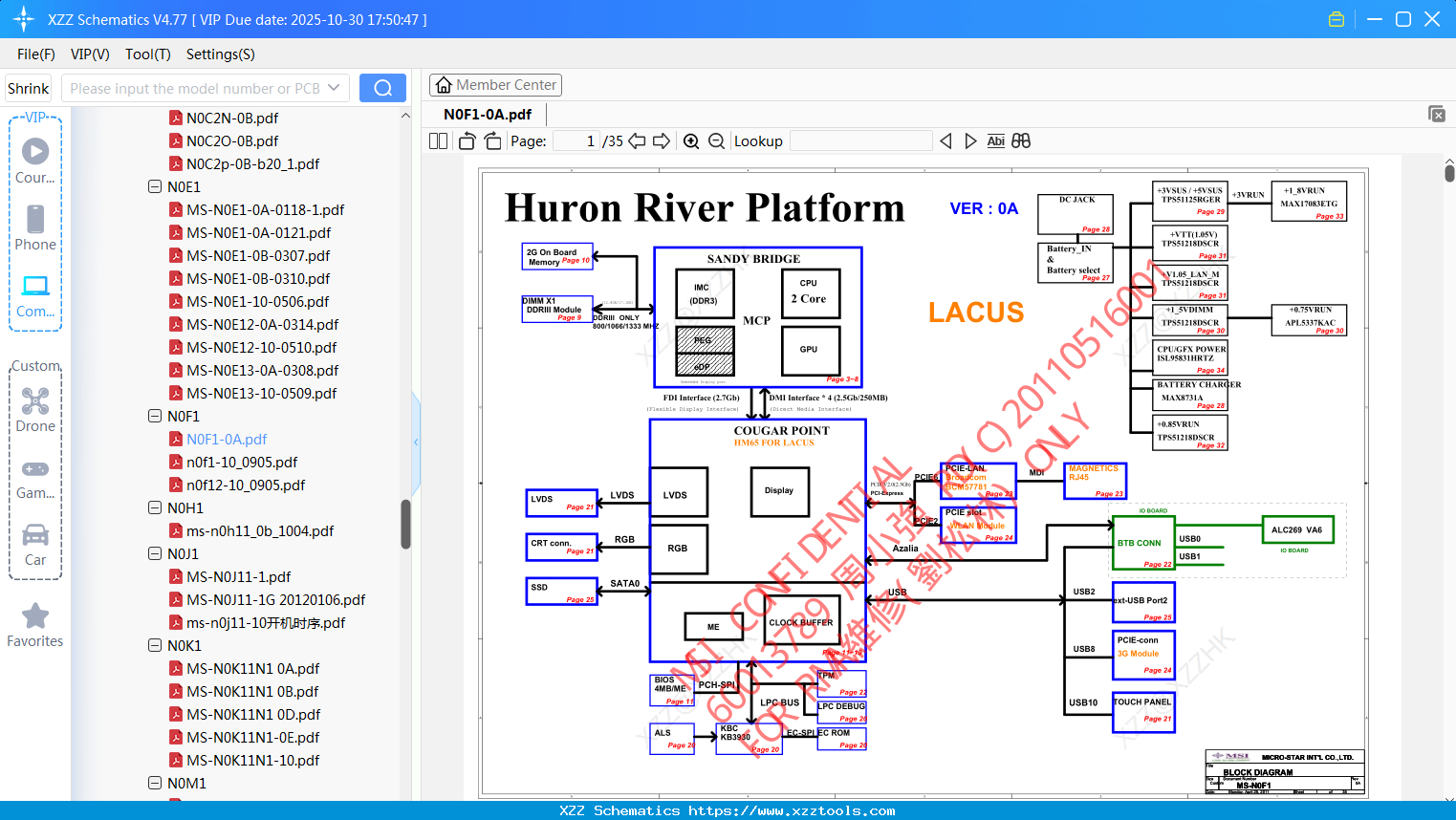The height and width of the screenshot is (820, 1456).
Task: Select the Phone category icon
Action: 35,219
